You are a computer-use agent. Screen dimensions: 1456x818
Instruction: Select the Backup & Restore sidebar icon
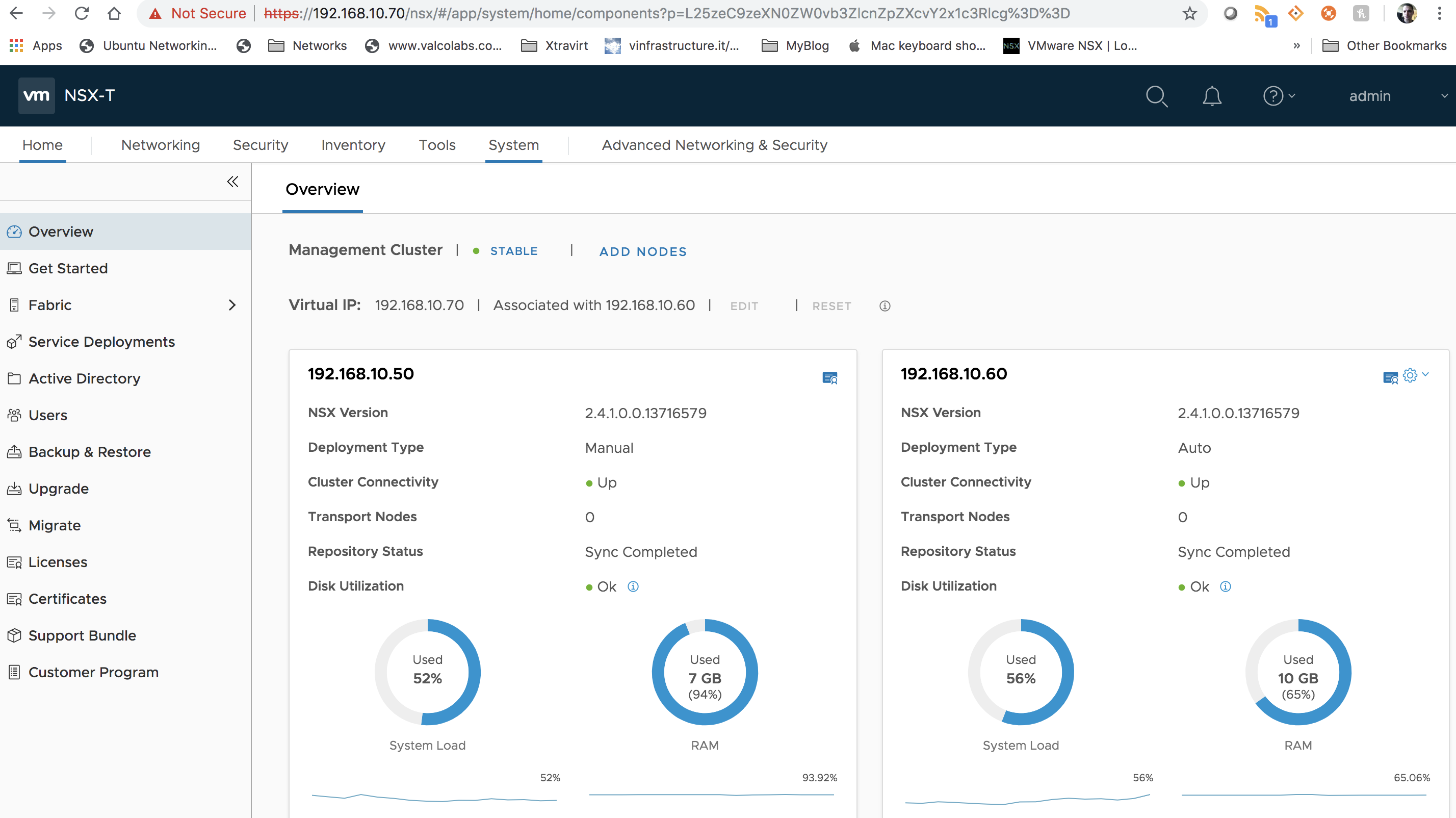pos(14,452)
